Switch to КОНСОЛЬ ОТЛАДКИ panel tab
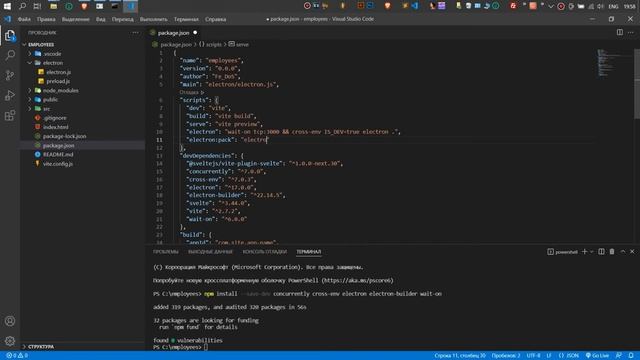 264,252
